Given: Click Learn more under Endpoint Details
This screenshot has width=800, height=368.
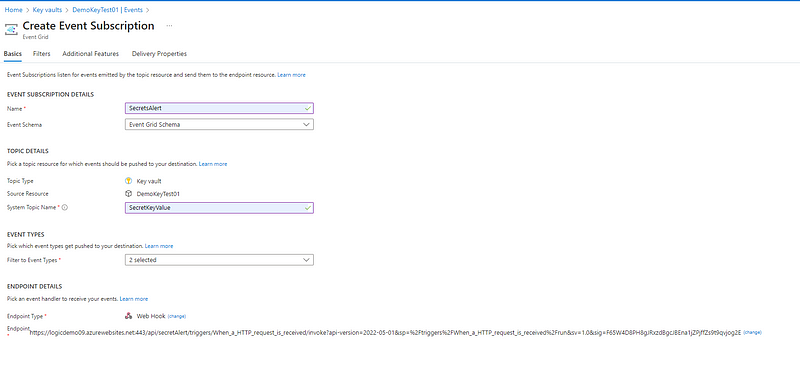Looking at the screenshot, I should (134, 299).
